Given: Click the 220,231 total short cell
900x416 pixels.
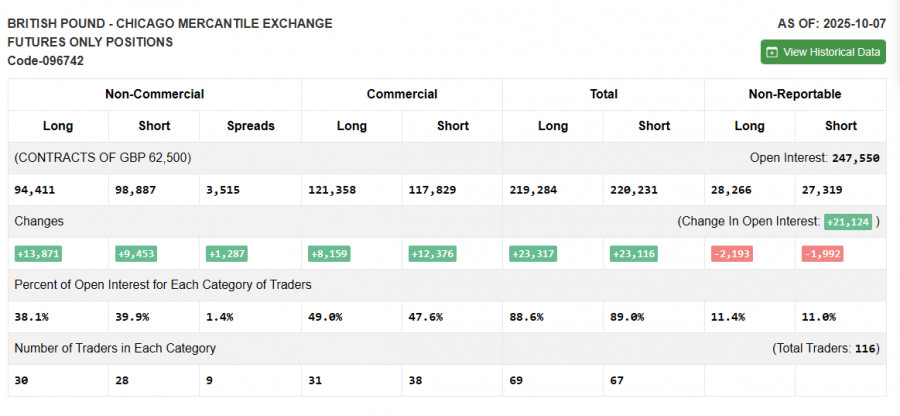Looking at the screenshot, I should [633, 189].
